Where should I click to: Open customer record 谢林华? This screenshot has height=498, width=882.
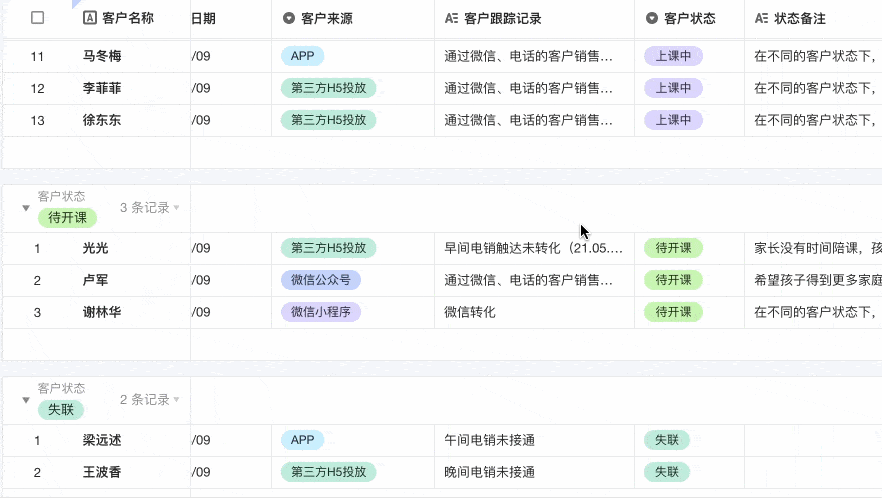[x=102, y=312]
